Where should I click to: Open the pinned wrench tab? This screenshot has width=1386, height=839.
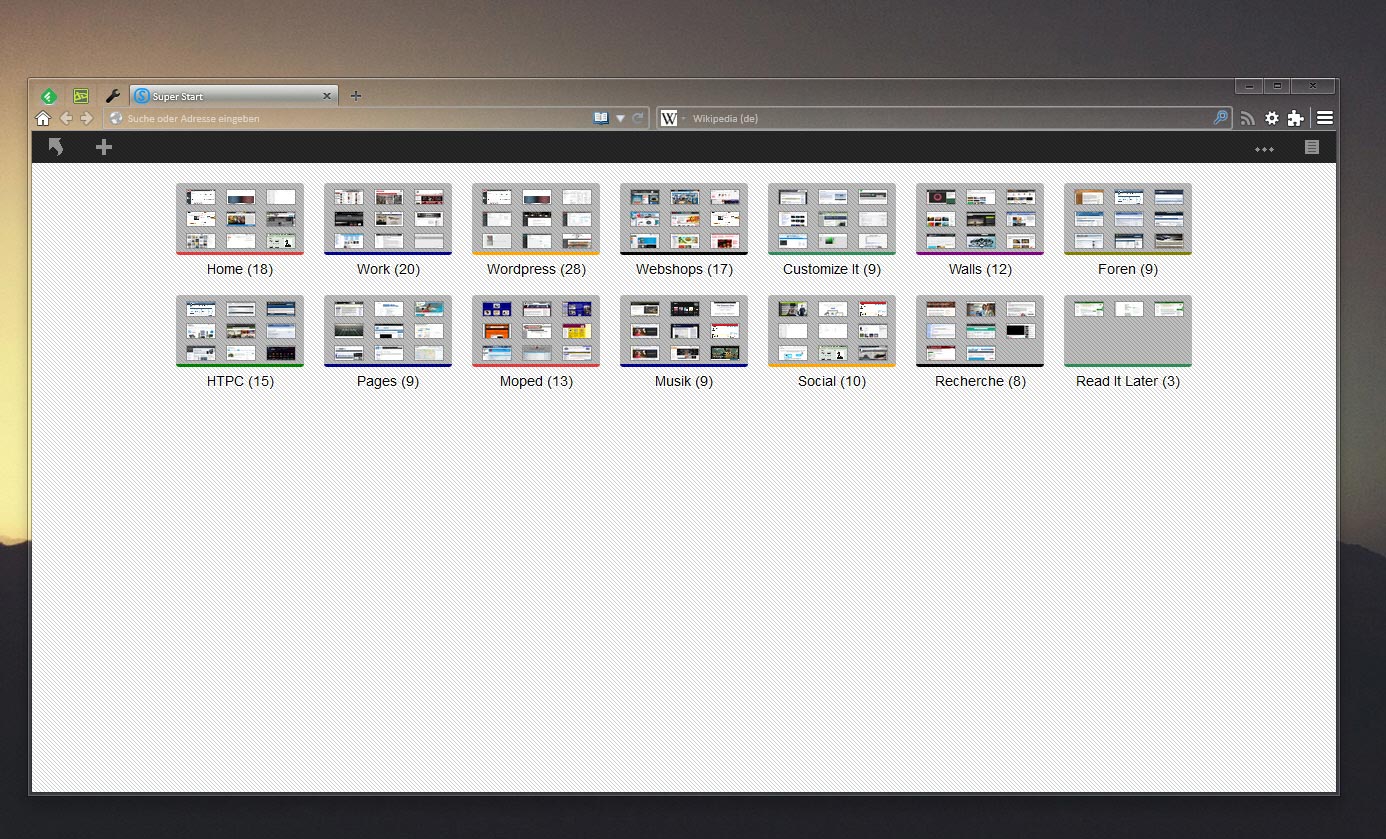click(x=113, y=96)
